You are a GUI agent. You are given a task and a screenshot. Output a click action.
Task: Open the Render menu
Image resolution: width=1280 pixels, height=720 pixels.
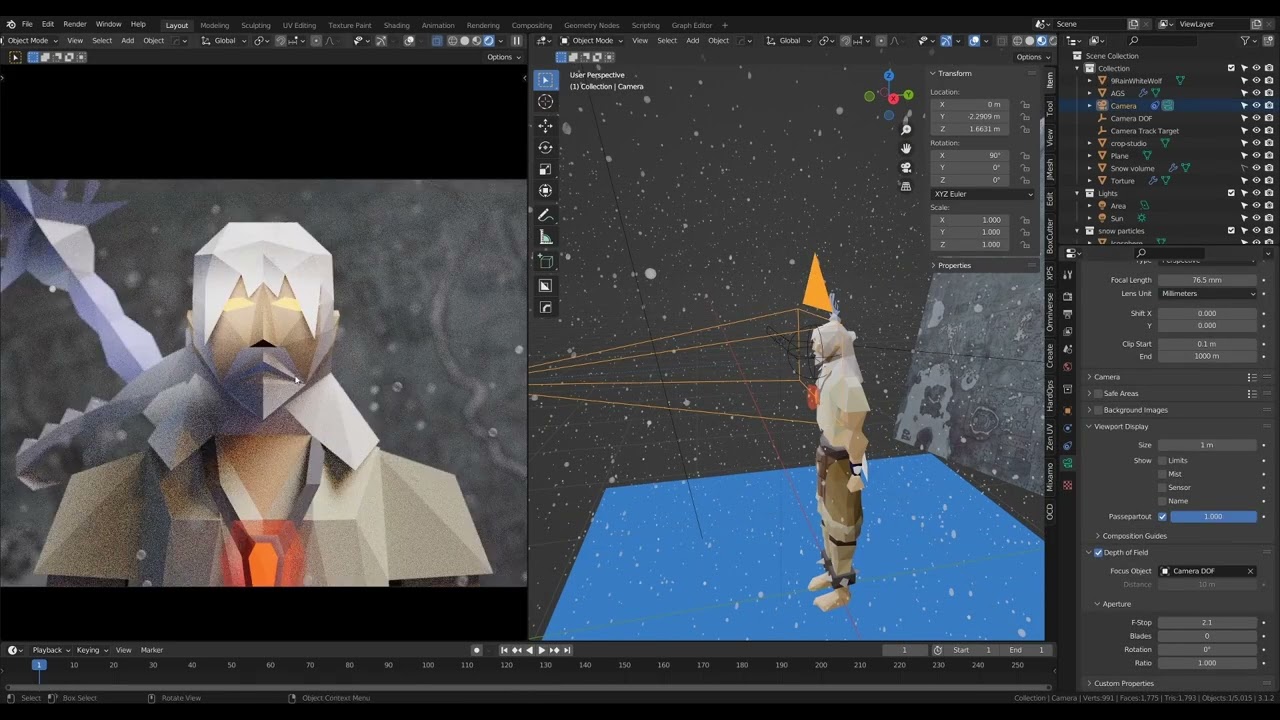(x=75, y=24)
